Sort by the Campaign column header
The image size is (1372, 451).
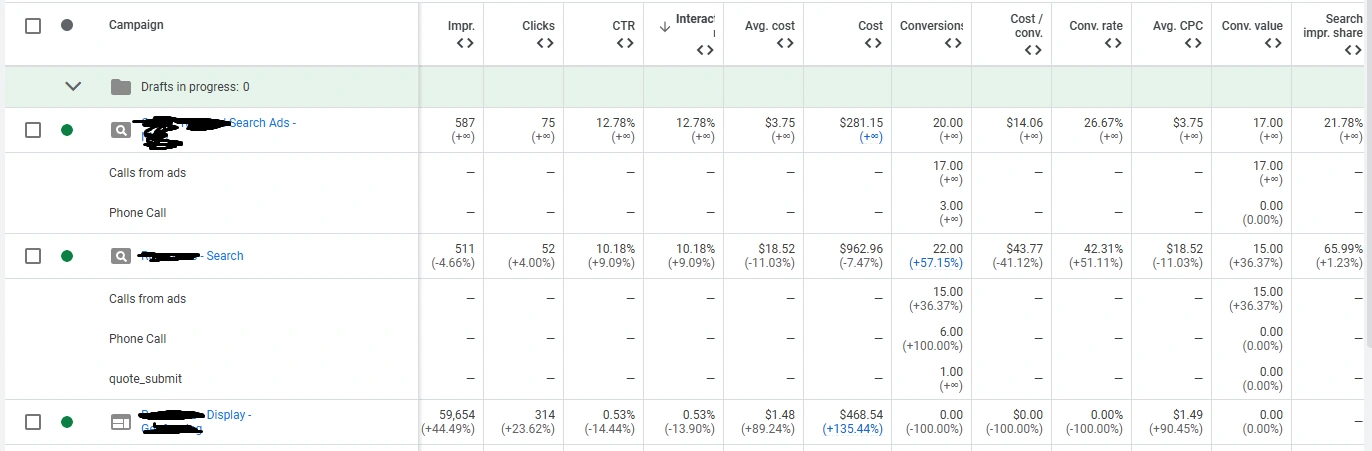(x=136, y=25)
